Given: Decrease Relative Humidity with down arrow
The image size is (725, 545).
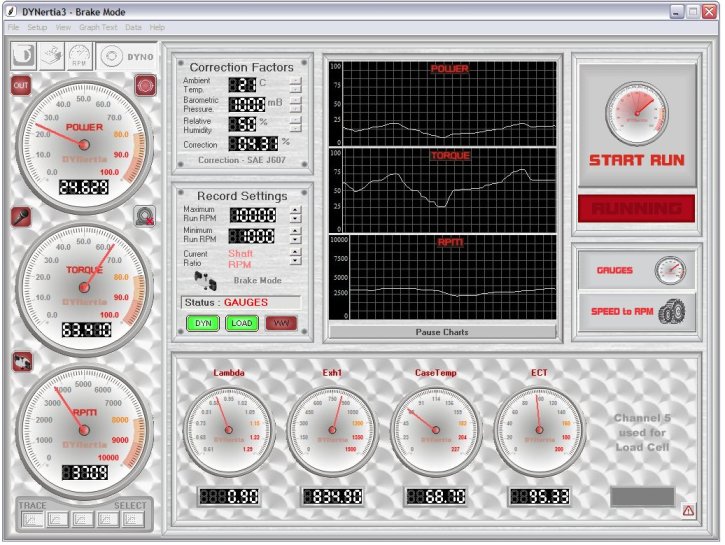Looking at the screenshot, I should 295,128.
